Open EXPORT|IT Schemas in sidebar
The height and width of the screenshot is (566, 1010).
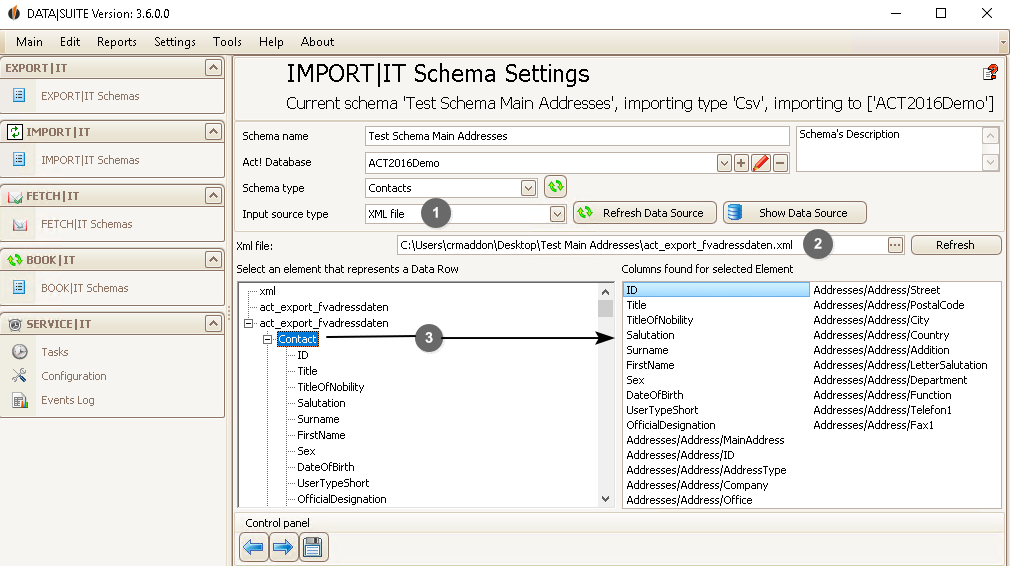[x=90, y=96]
